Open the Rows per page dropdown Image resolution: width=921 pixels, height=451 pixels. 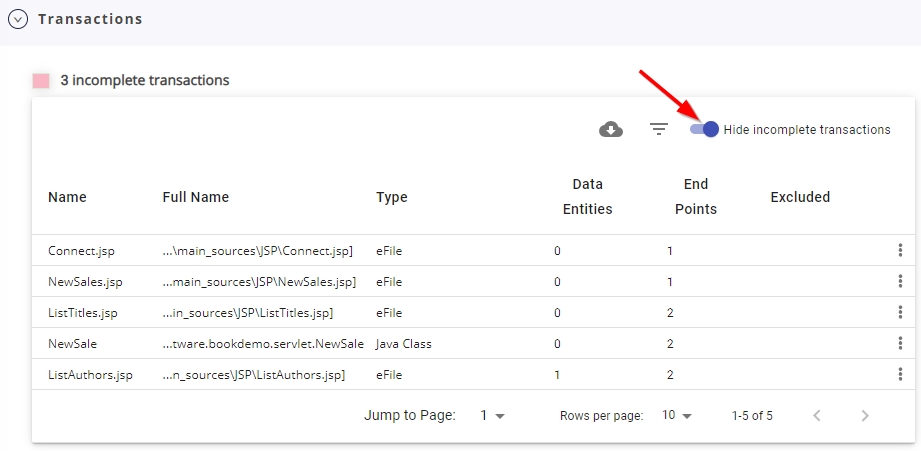(677, 416)
